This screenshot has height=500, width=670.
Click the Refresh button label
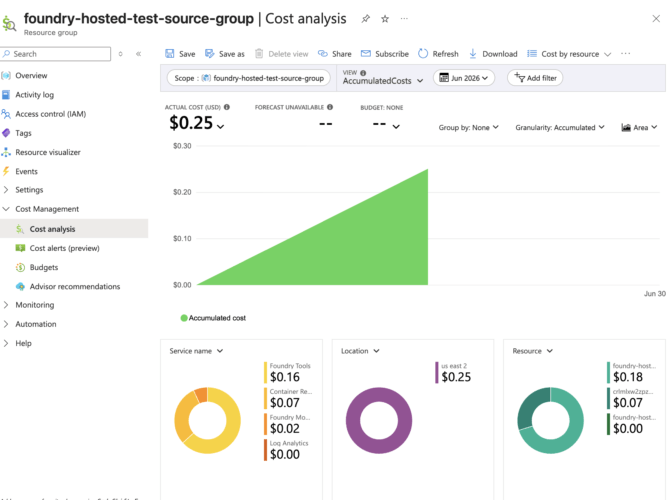[445, 54]
